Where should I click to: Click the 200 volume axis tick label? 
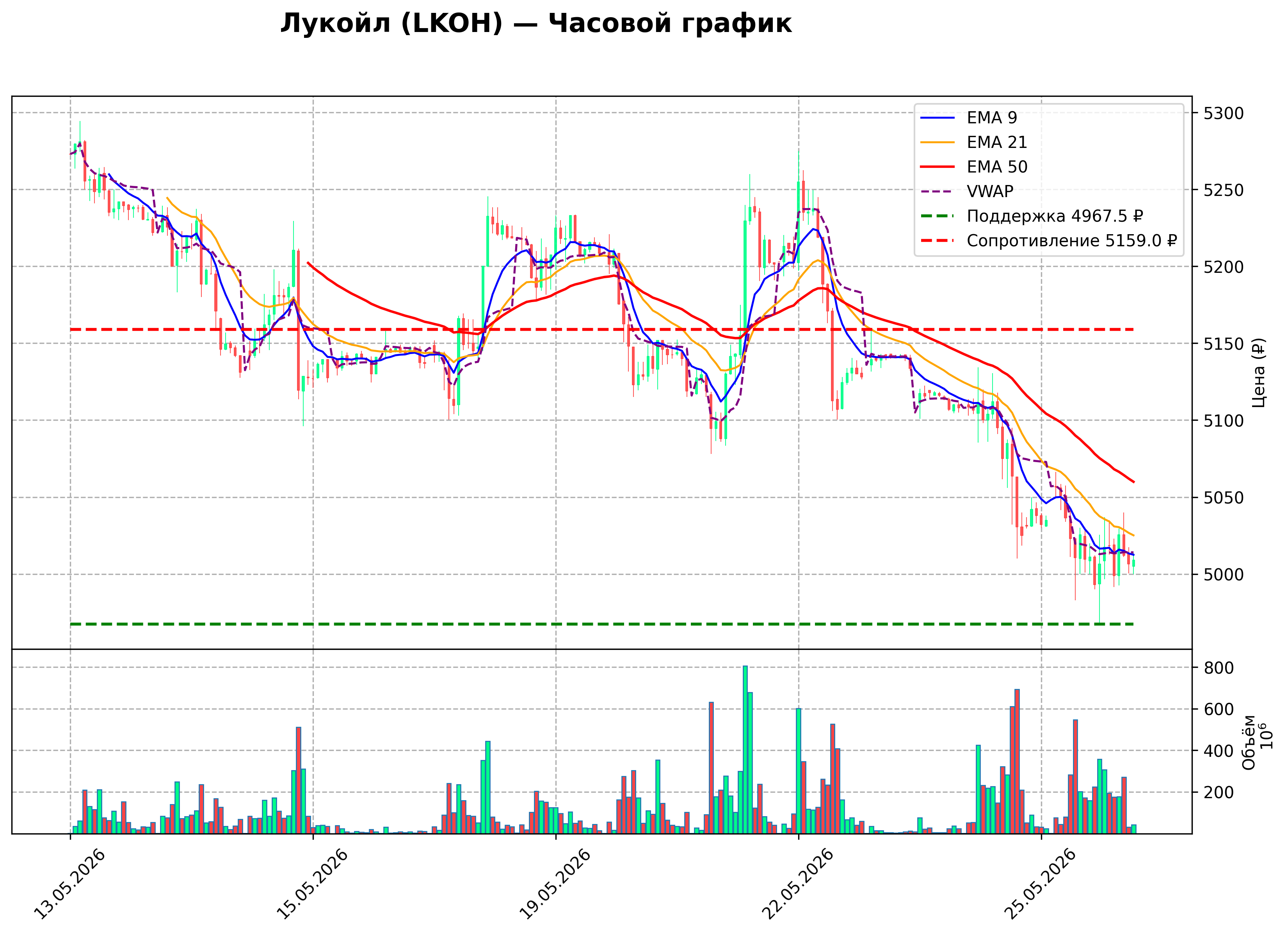(1219, 792)
